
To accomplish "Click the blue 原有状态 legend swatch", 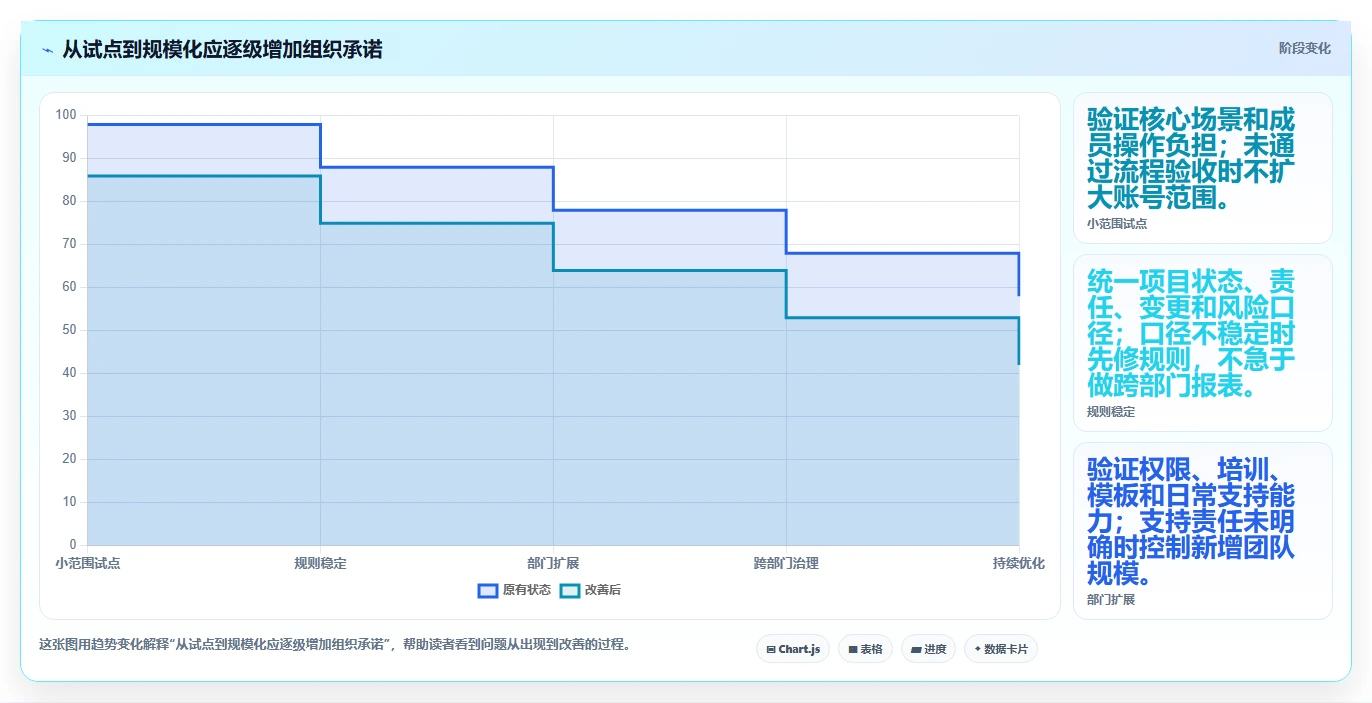I will (x=488, y=590).
